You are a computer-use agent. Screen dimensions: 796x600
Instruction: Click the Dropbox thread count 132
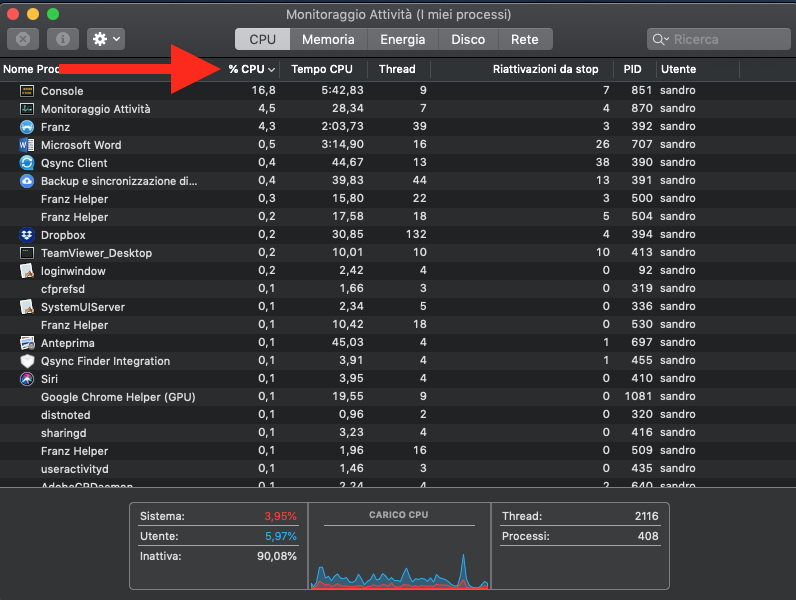(x=416, y=234)
